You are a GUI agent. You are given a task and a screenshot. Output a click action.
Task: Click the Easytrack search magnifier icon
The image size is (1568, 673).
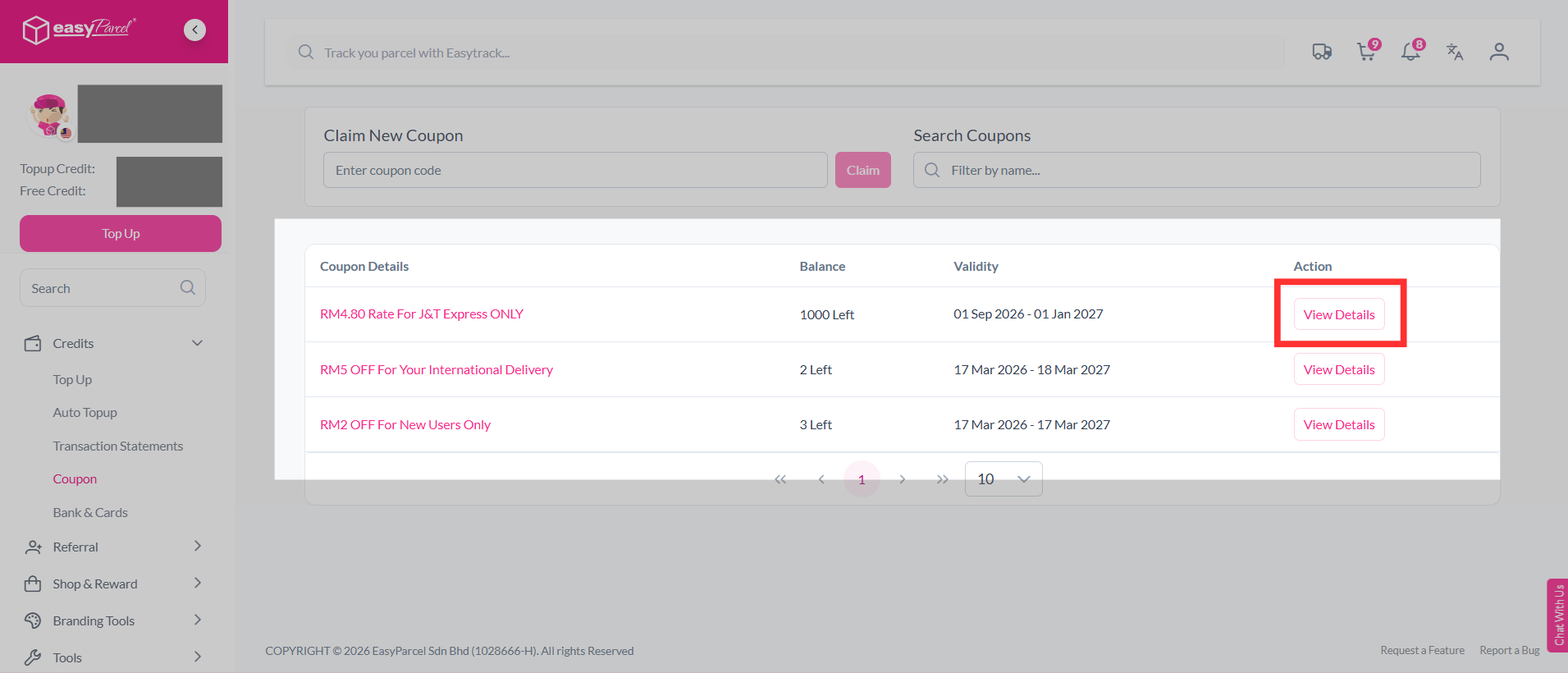pos(306,53)
